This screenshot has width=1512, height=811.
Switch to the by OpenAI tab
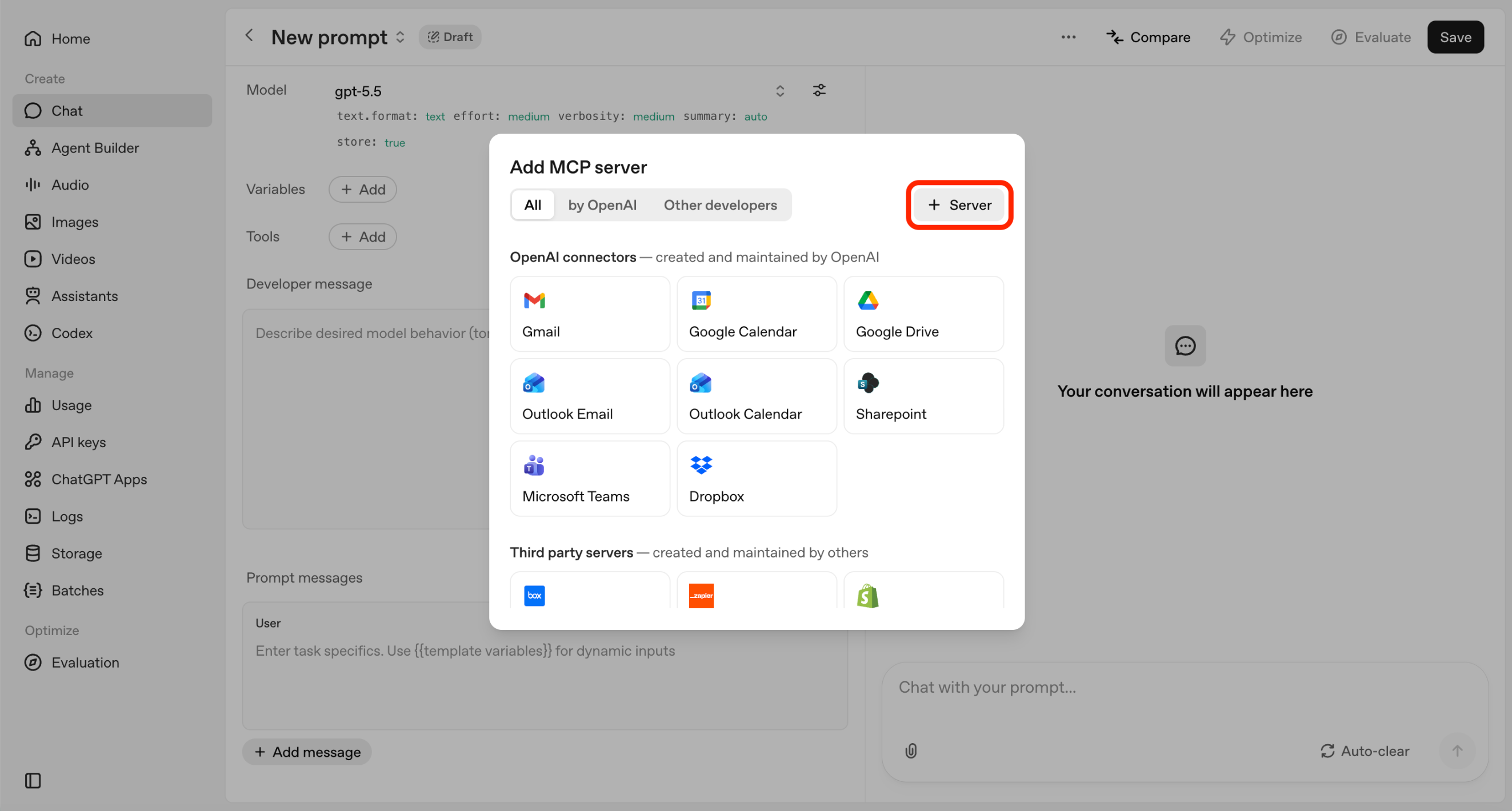602,205
